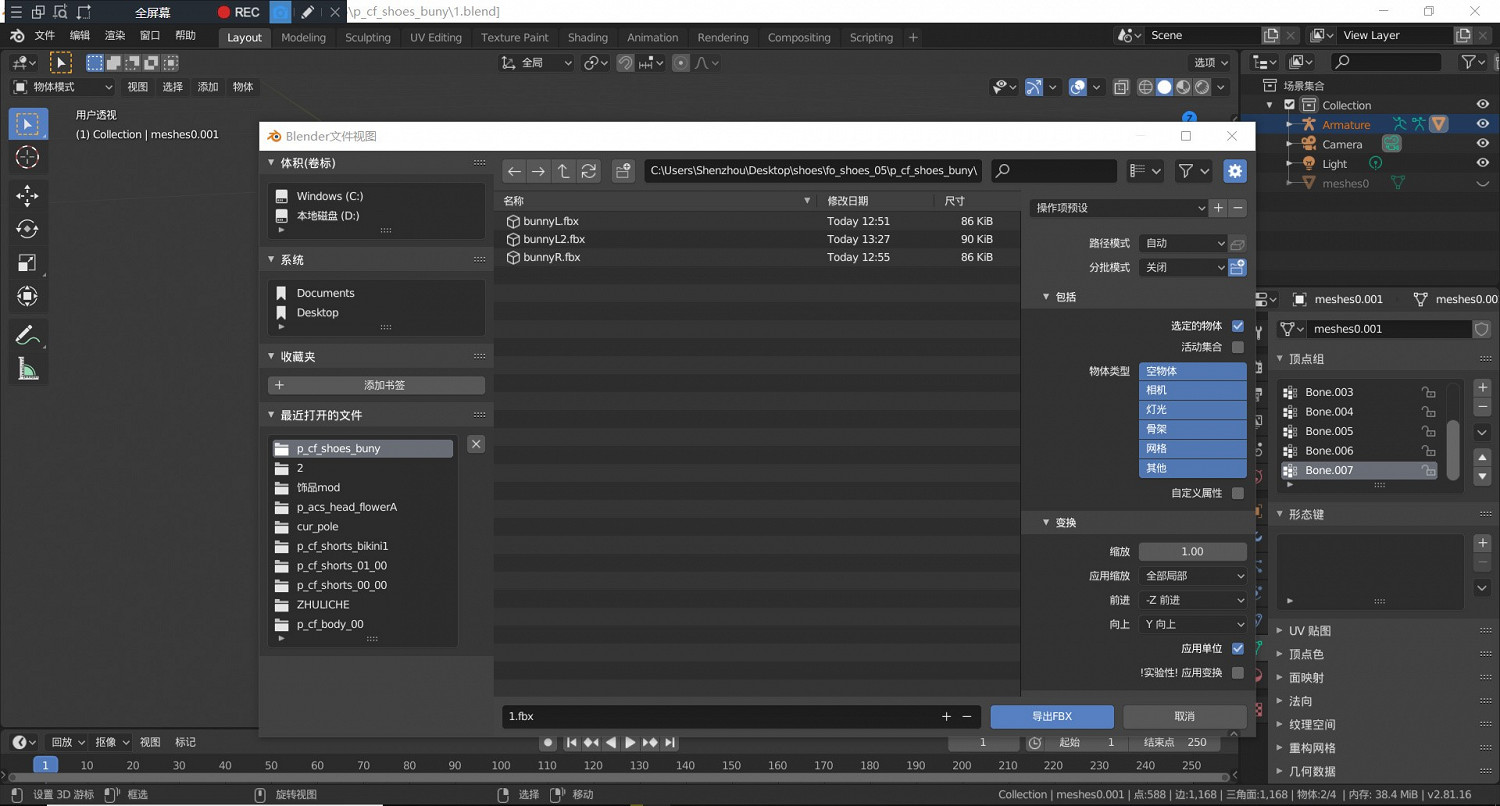Select the Move tool in the left toolbar
This screenshot has height=806, width=1500.
pyautogui.click(x=27, y=195)
